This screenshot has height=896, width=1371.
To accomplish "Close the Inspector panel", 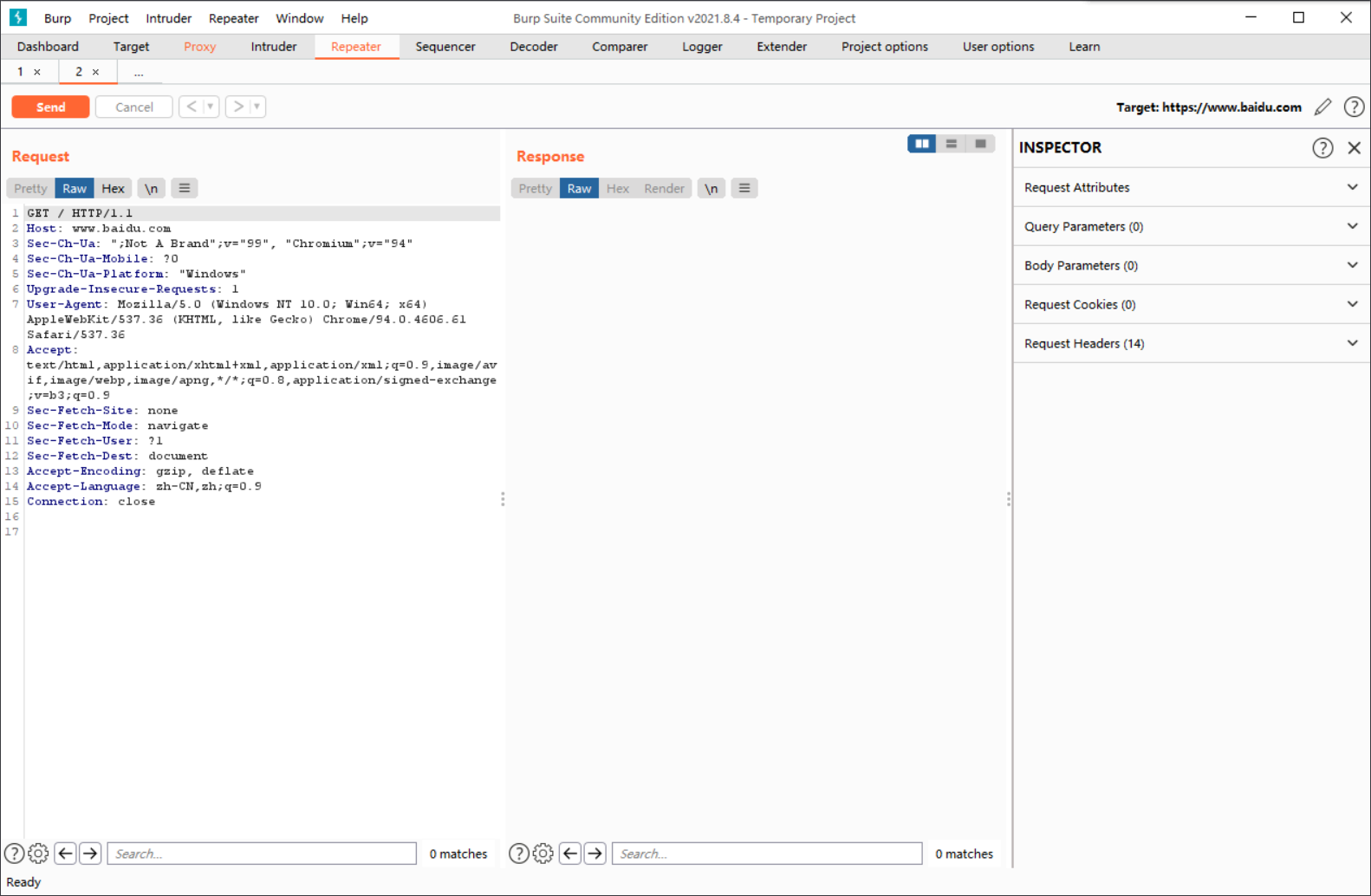I will (1355, 147).
